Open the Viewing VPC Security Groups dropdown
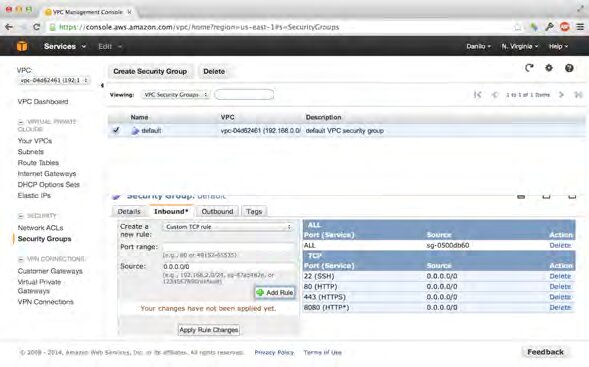 point(175,95)
